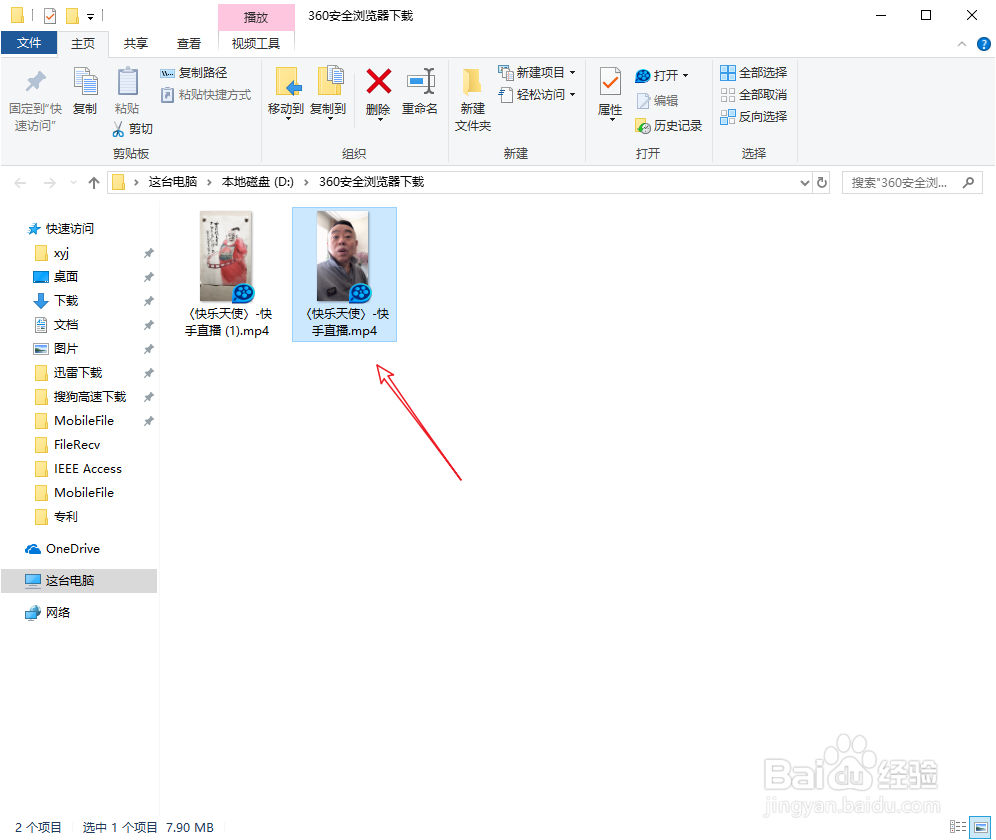Open the 查看 tab
The image size is (996, 840).
[189, 43]
